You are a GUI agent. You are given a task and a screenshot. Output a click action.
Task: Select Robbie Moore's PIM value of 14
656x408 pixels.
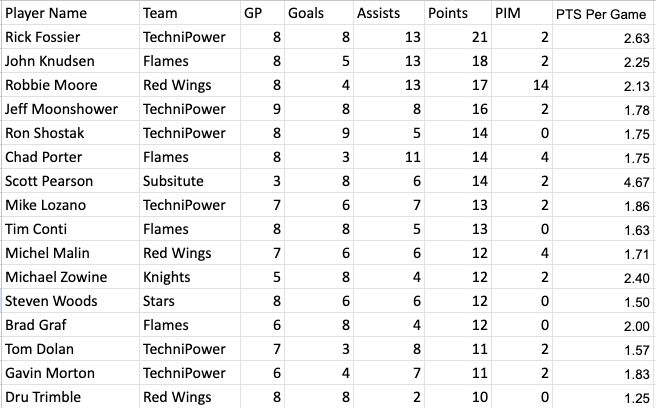coord(522,85)
